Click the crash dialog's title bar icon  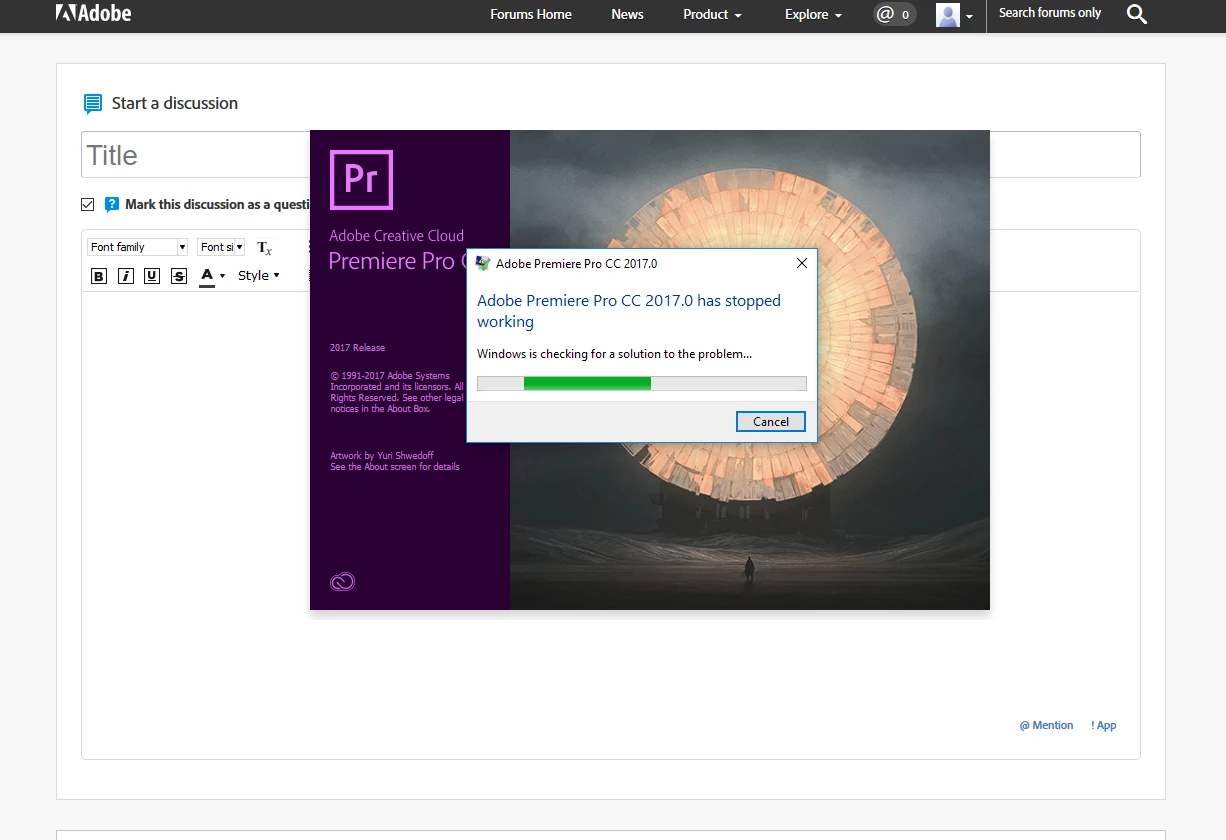[x=483, y=264]
